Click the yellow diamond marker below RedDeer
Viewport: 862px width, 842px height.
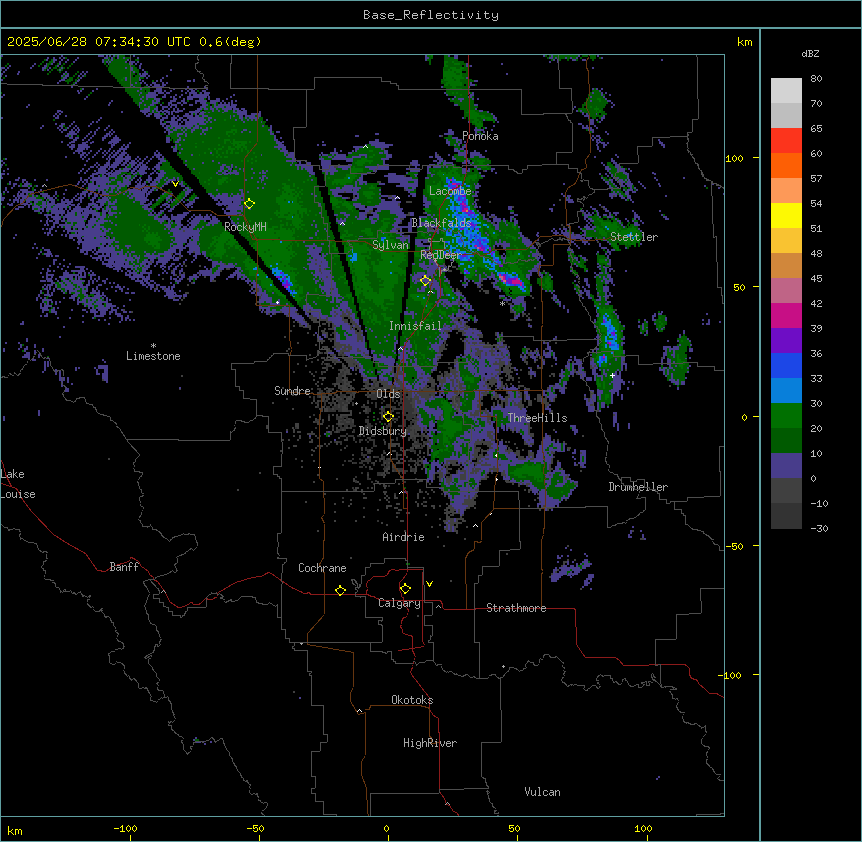[x=426, y=281]
